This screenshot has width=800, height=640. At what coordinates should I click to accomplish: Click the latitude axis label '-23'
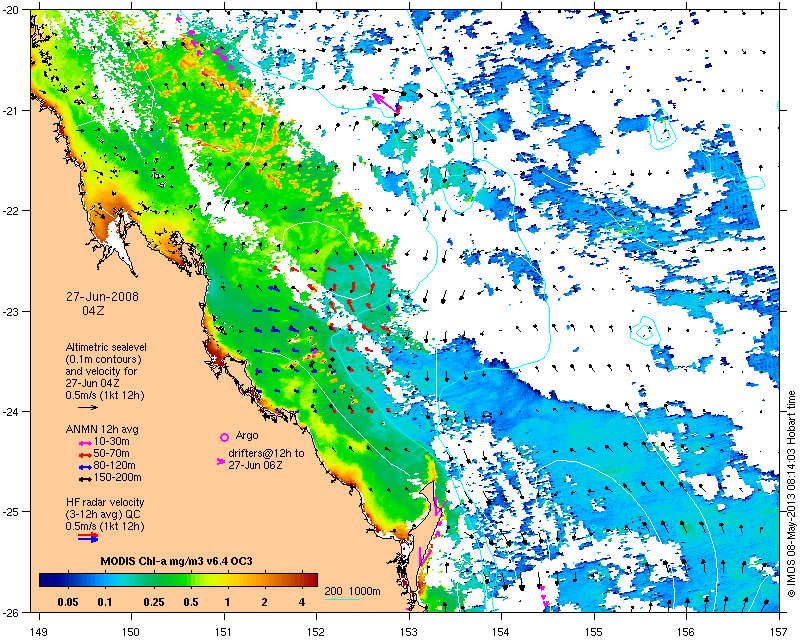pos(10,311)
